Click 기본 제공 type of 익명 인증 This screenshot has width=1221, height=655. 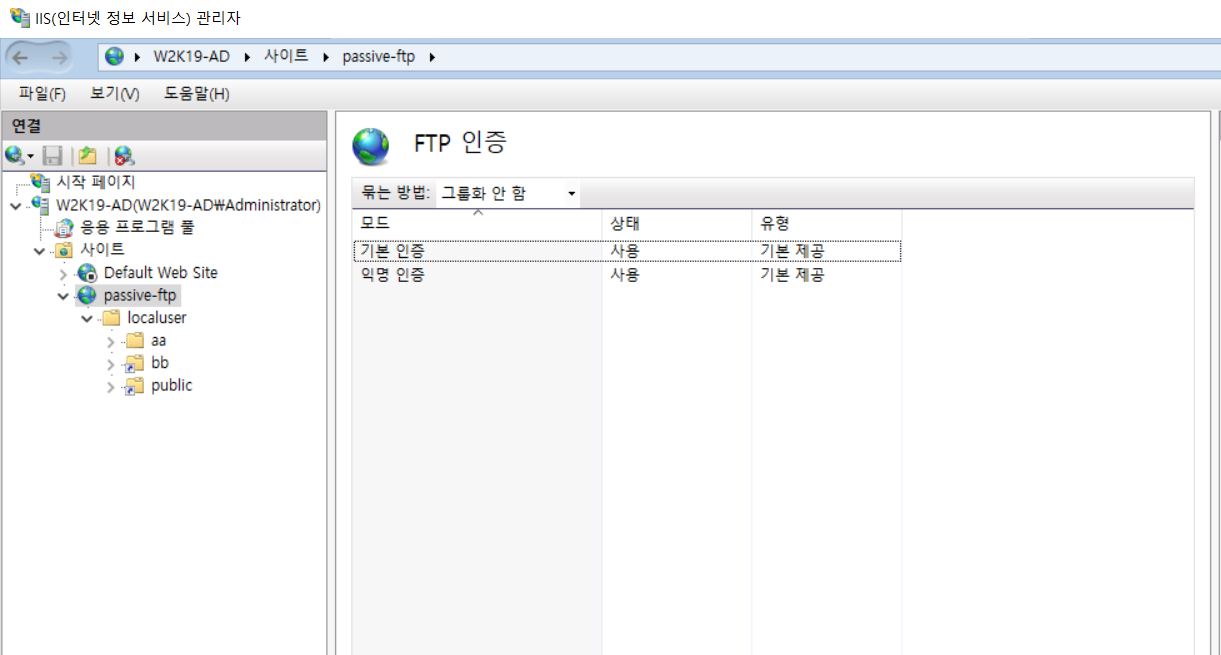coord(792,274)
